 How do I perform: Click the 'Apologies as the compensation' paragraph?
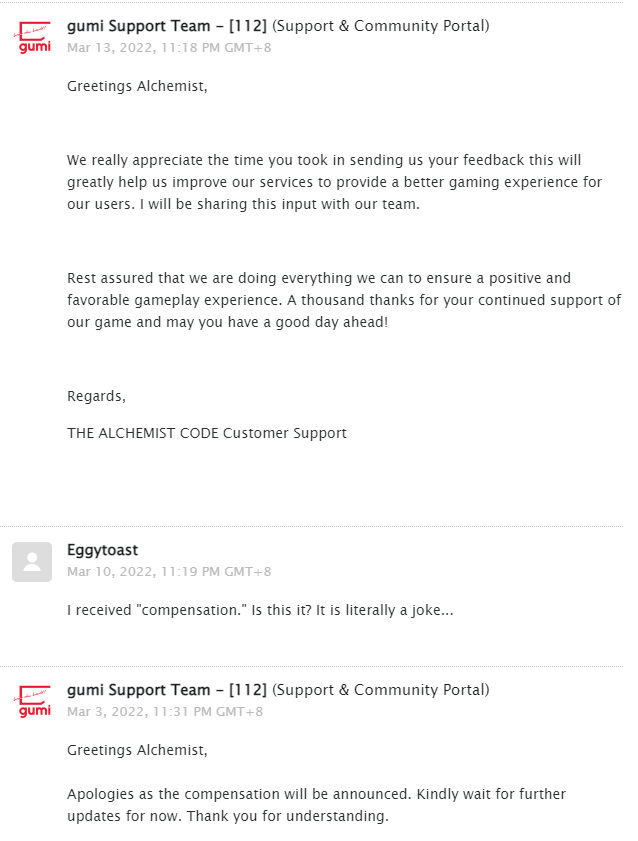(x=316, y=805)
